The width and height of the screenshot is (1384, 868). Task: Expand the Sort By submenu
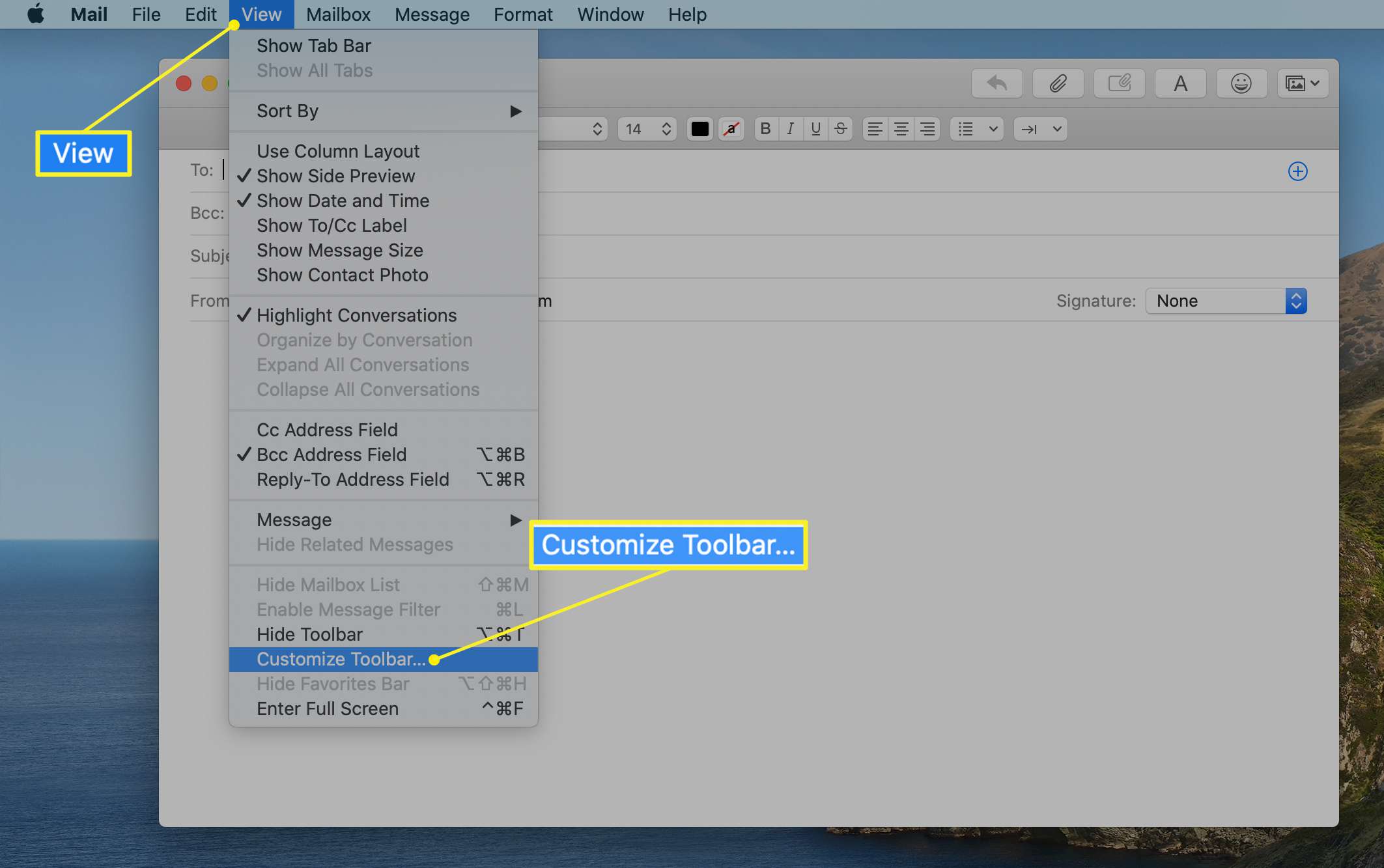384,111
